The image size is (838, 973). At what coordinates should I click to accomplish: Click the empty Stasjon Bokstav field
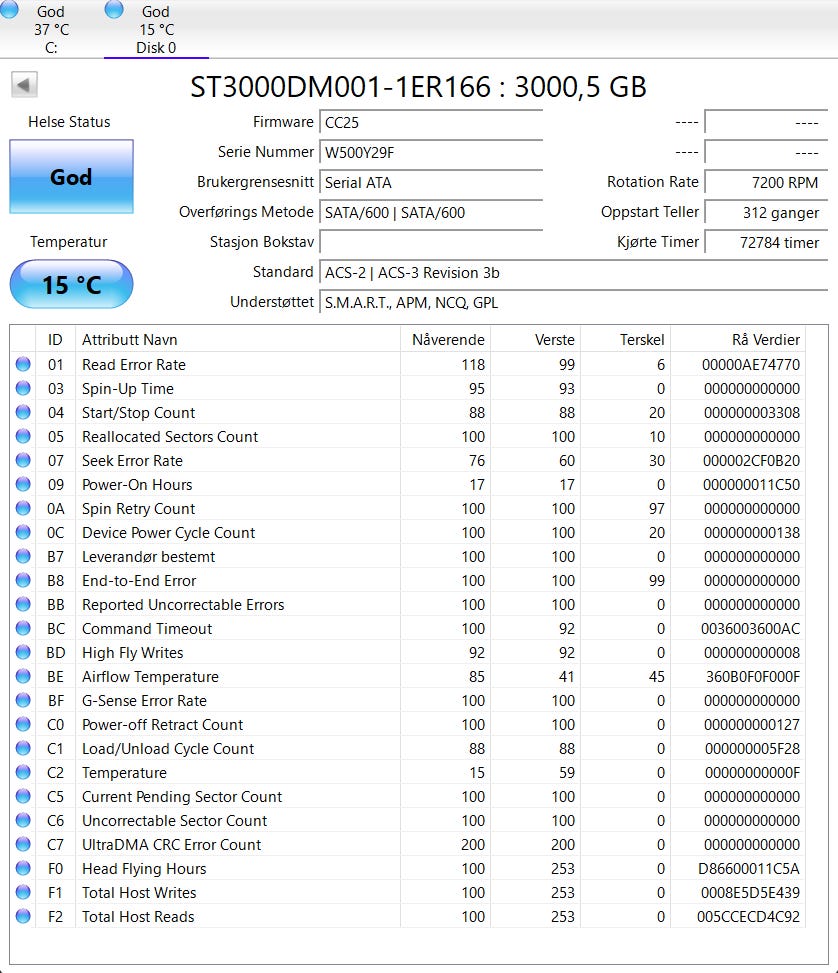click(431, 242)
